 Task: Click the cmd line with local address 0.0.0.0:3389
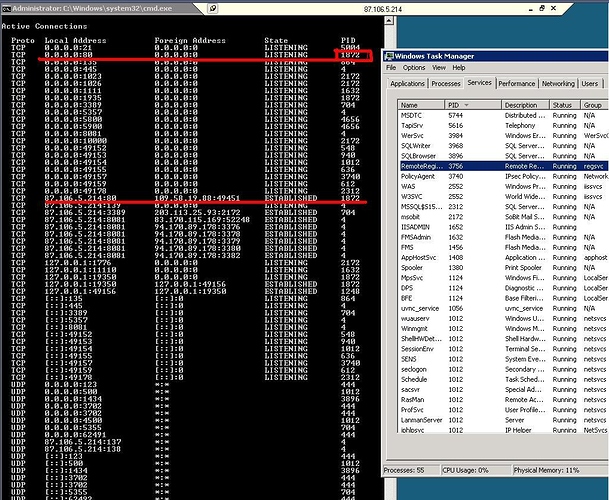(183, 105)
